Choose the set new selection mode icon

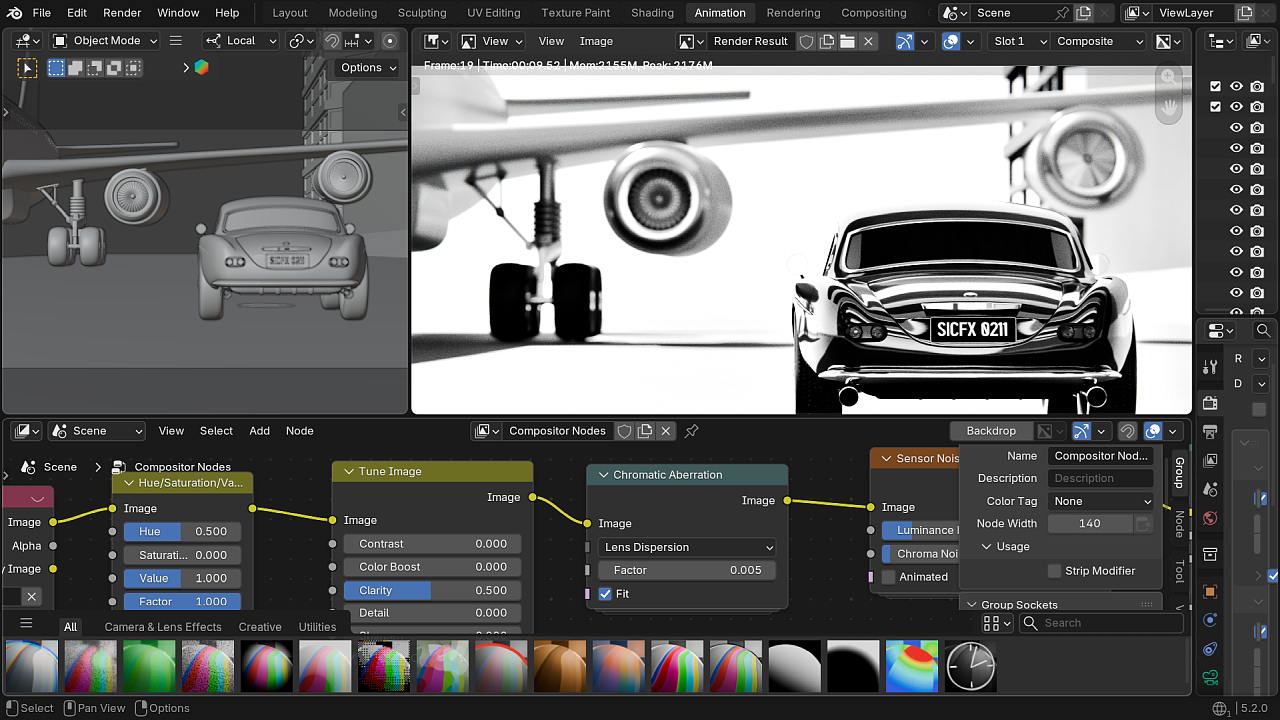[x=56, y=68]
